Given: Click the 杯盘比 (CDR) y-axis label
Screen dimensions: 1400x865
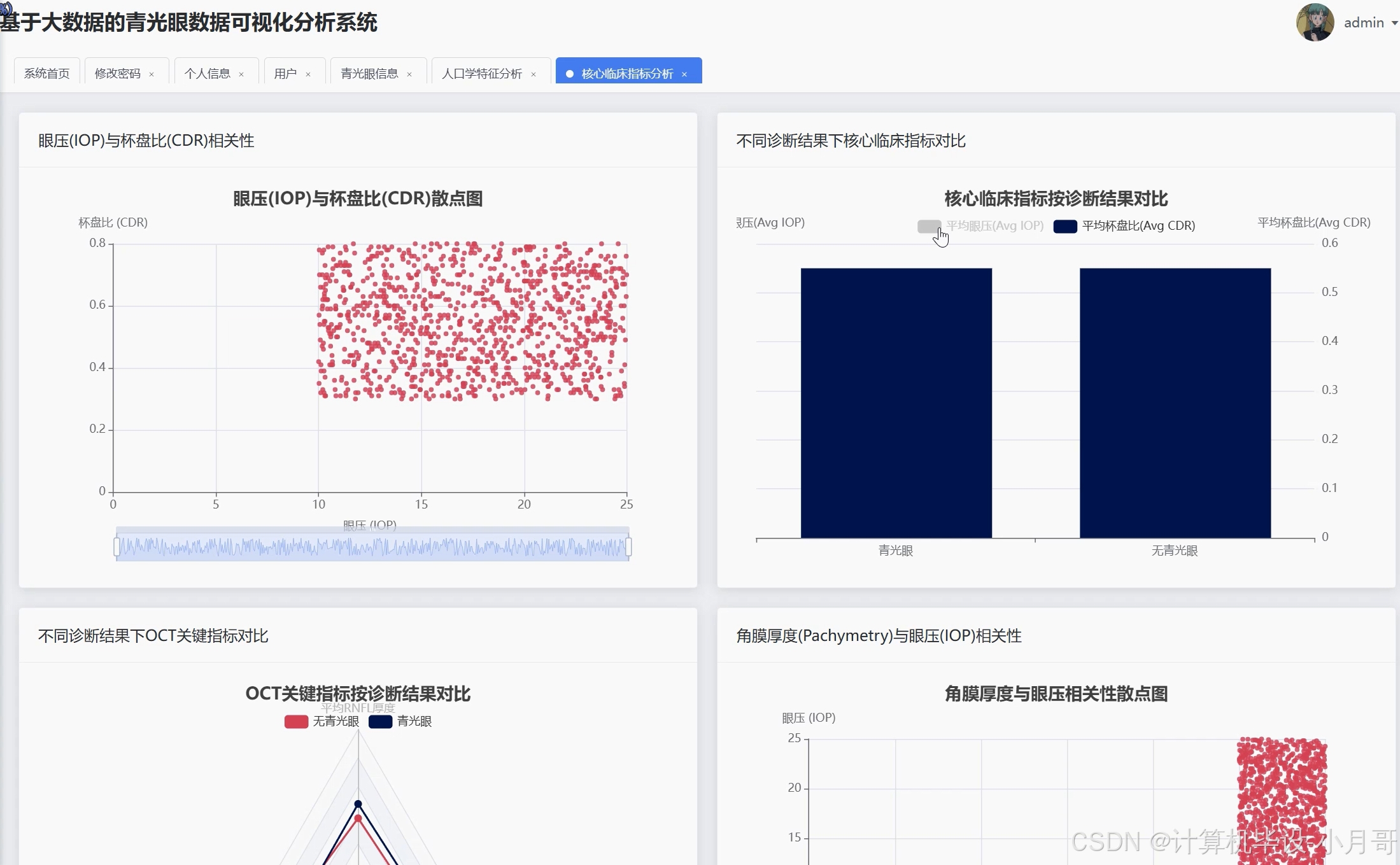Looking at the screenshot, I should [113, 223].
